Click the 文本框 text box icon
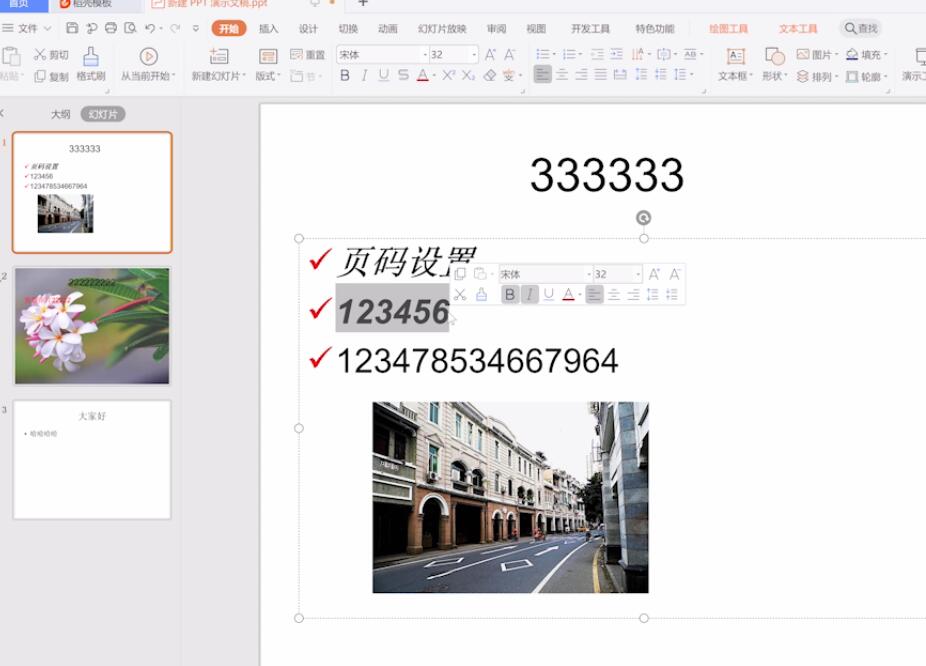 (735, 57)
